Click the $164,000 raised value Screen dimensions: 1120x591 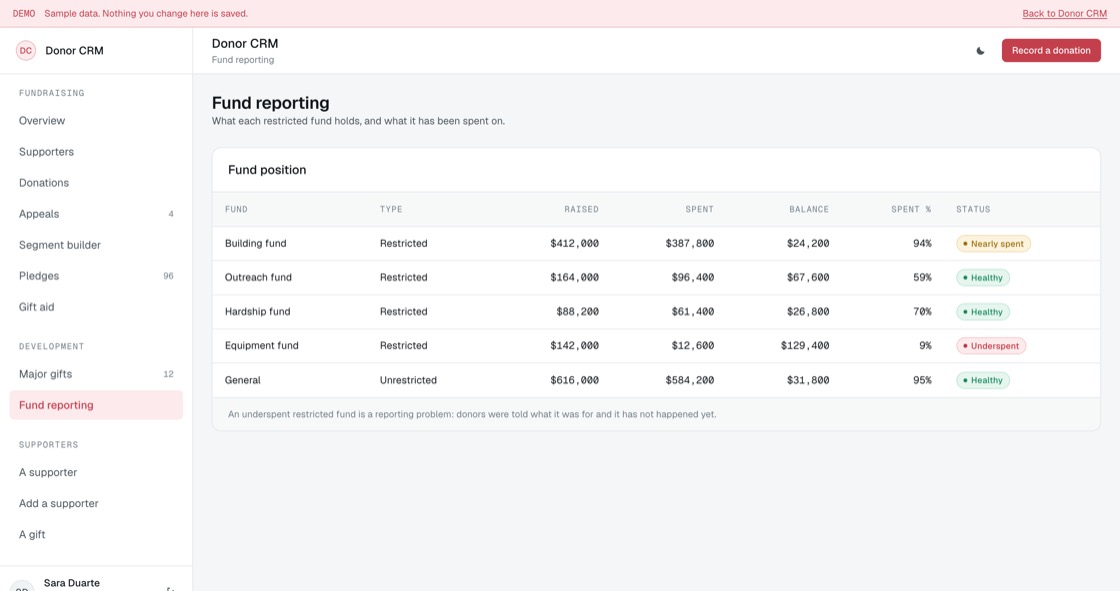(574, 277)
